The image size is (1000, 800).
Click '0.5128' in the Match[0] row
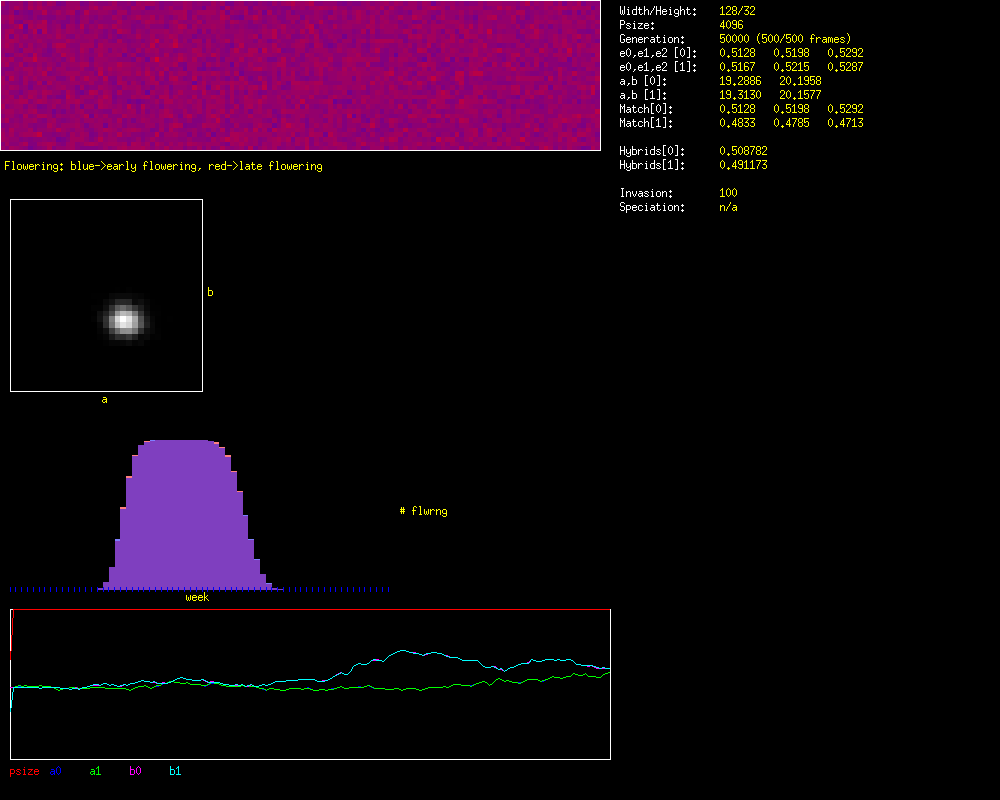click(737, 110)
